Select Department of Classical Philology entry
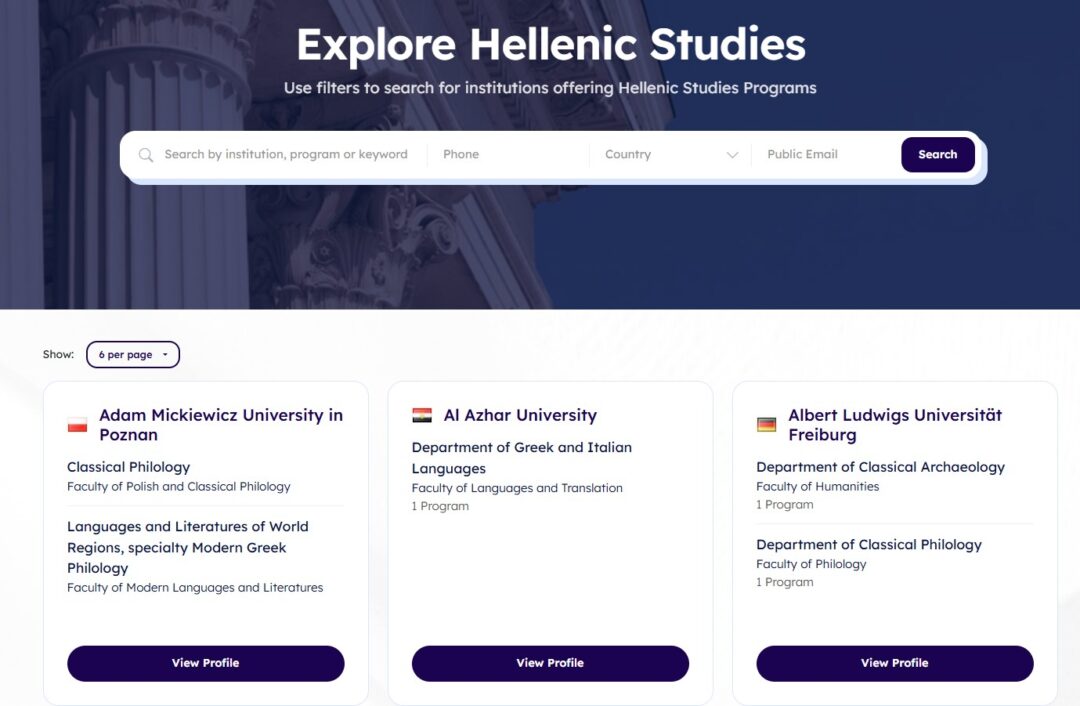Screen dimensions: 1080x706 click(869, 545)
